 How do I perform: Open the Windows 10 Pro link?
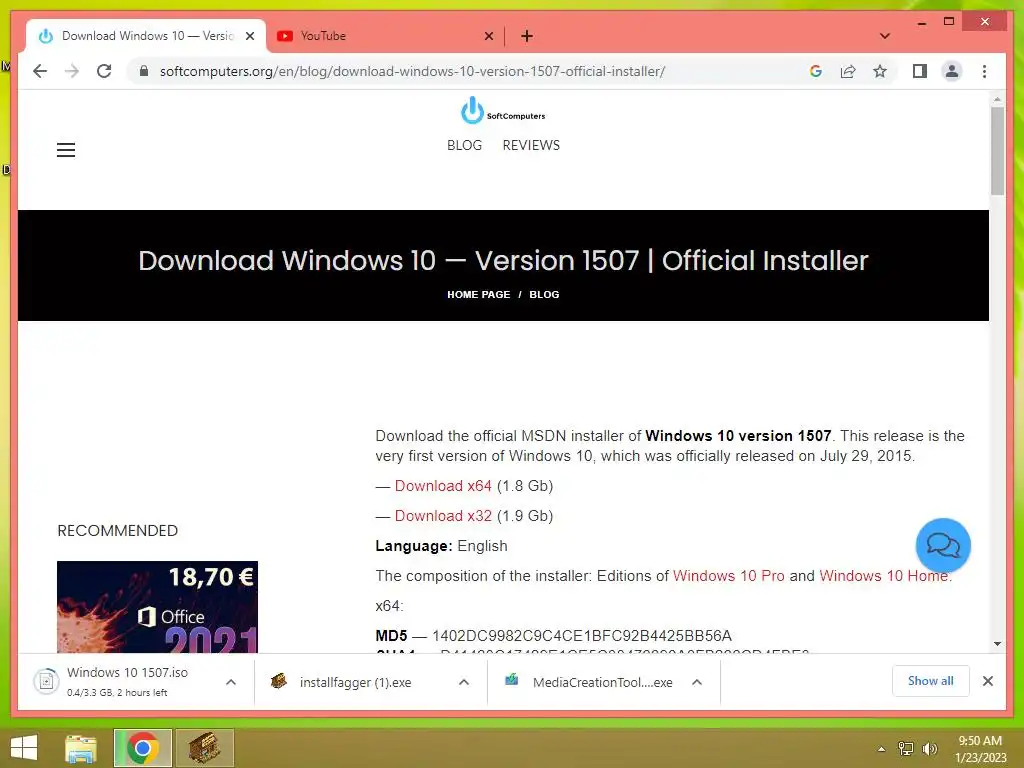tap(729, 576)
